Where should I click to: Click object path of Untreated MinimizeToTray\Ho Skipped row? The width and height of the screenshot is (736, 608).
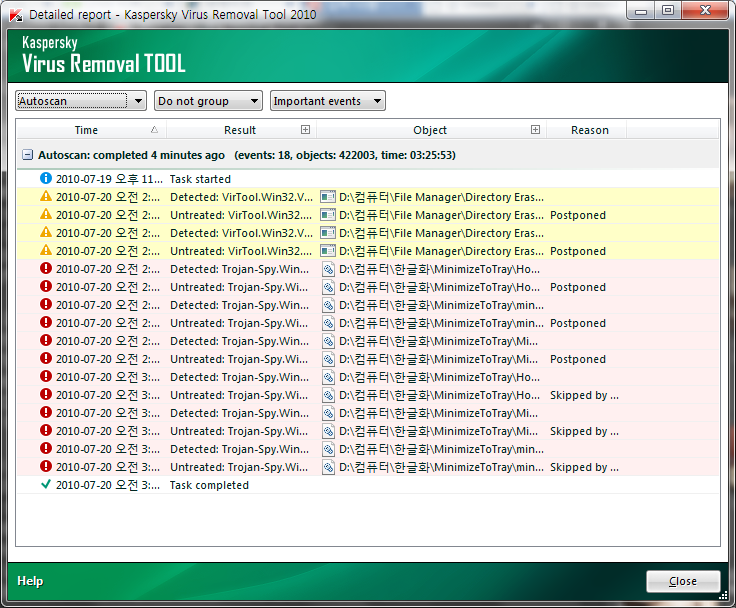(439, 395)
